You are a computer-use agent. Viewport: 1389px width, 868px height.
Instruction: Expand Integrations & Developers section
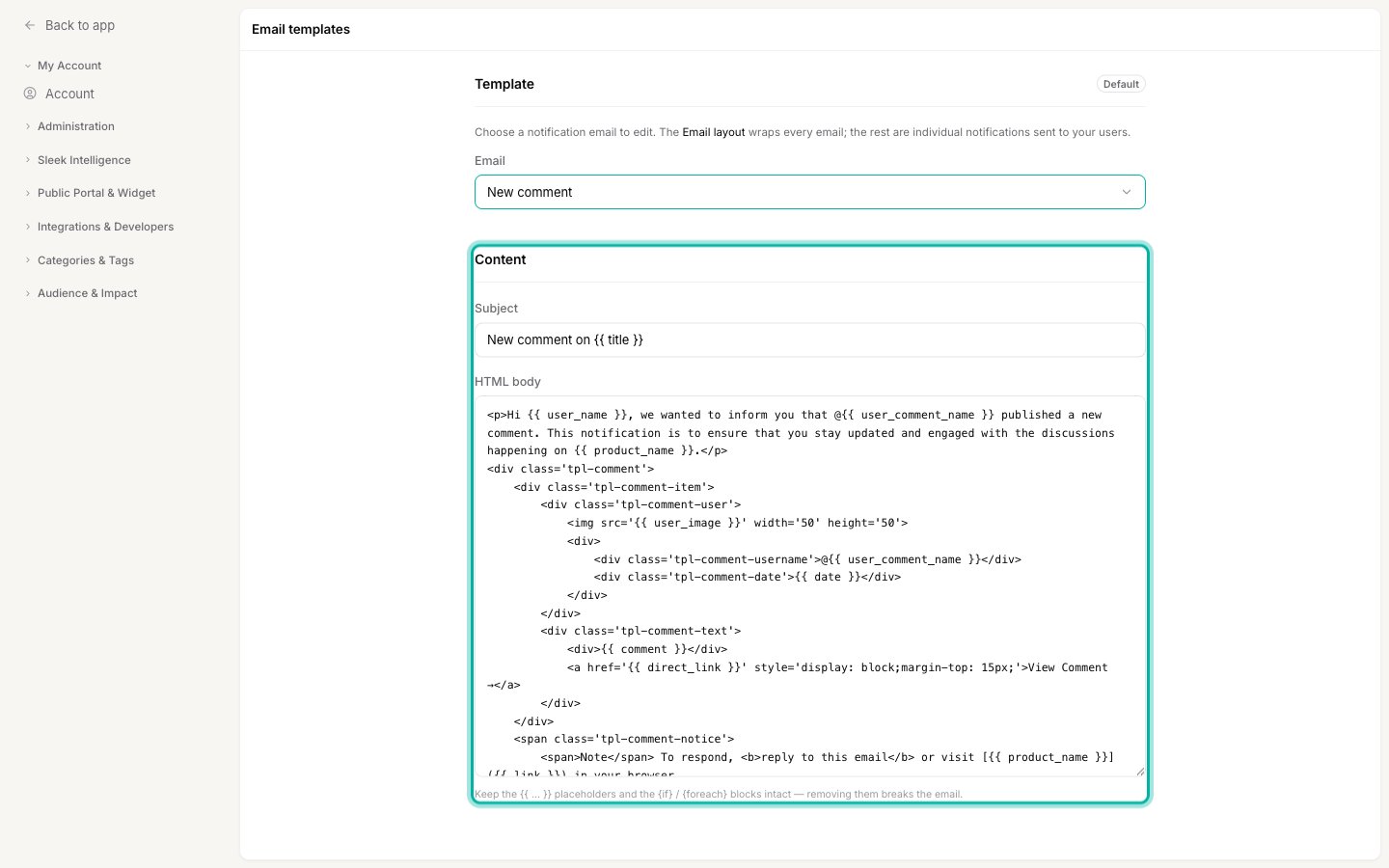105,227
